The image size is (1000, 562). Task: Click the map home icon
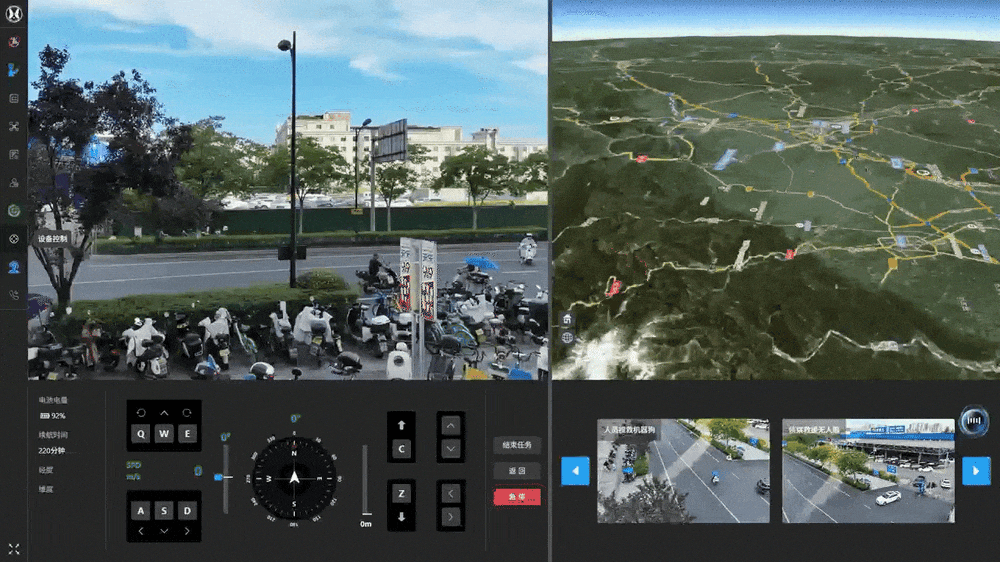tap(567, 319)
